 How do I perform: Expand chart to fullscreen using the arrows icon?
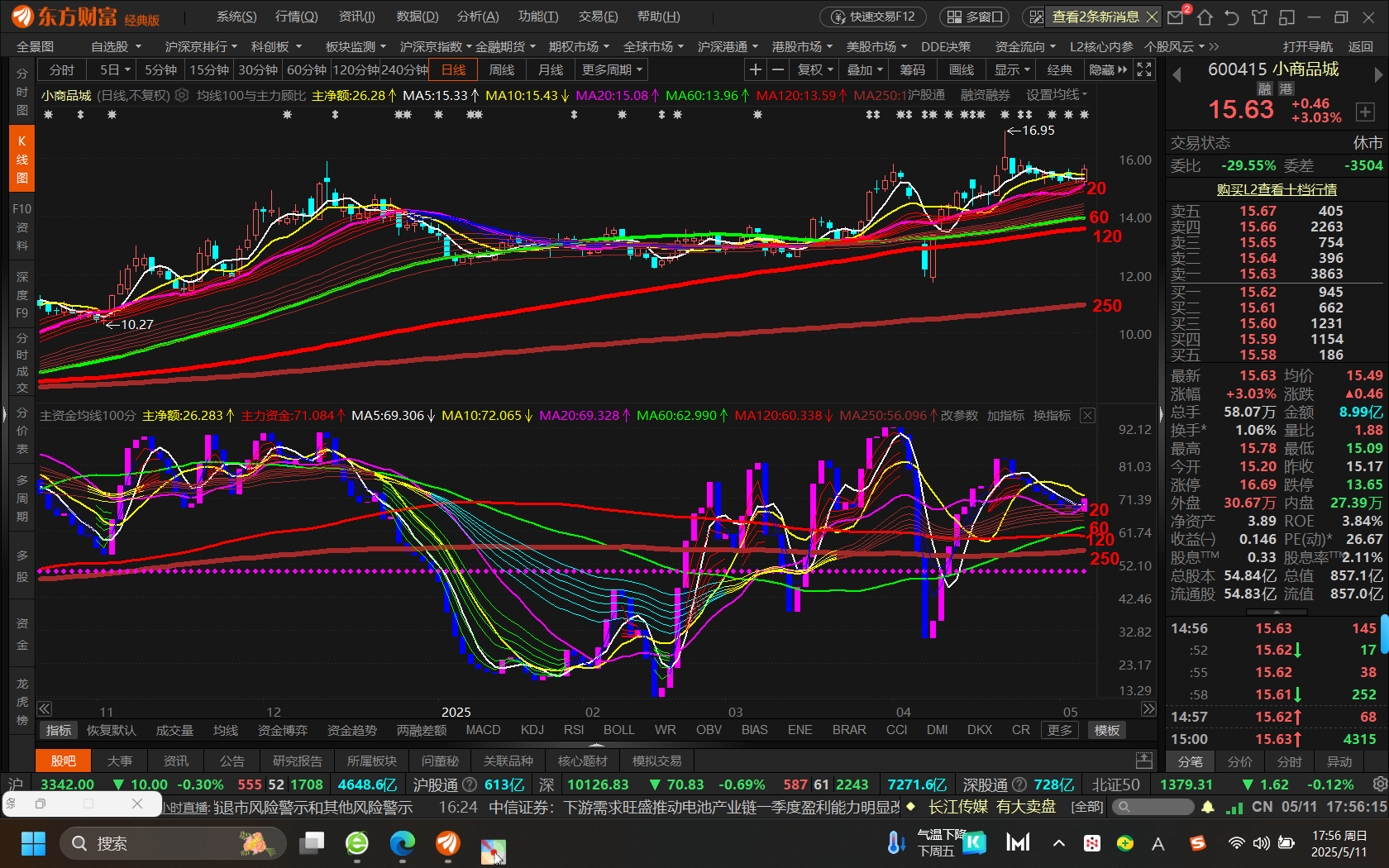click(x=1144, y=70)
